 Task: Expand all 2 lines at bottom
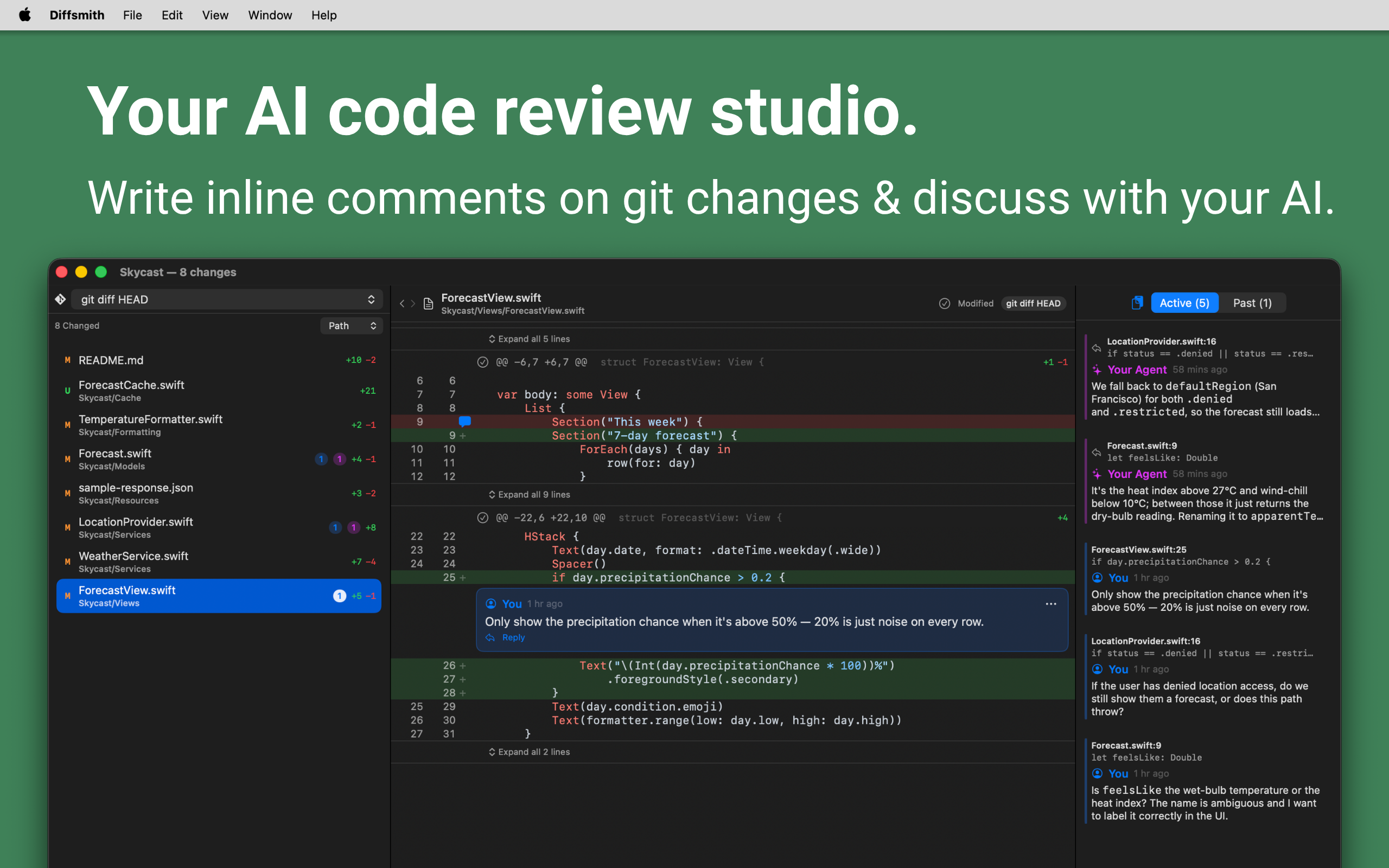(528, 751)
